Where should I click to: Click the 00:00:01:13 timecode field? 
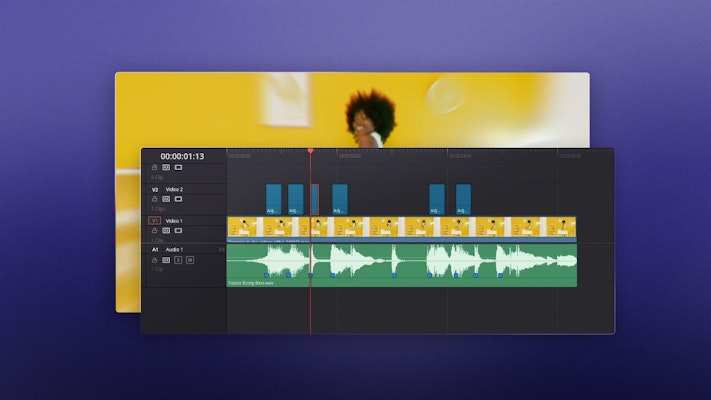(x=182, y=156)
